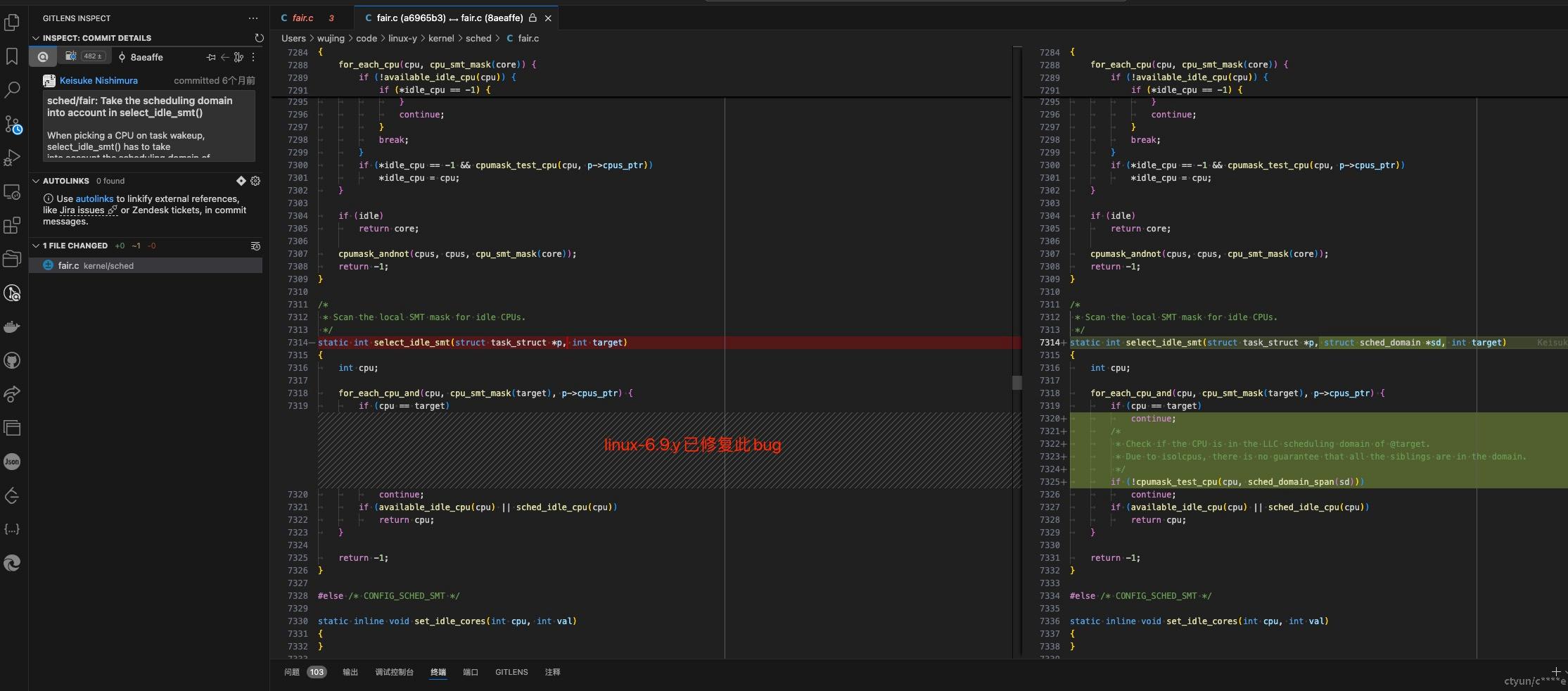Click the Autolinks diamond icon
Viewport: 1568px width, 691px height.
[241, 181]
